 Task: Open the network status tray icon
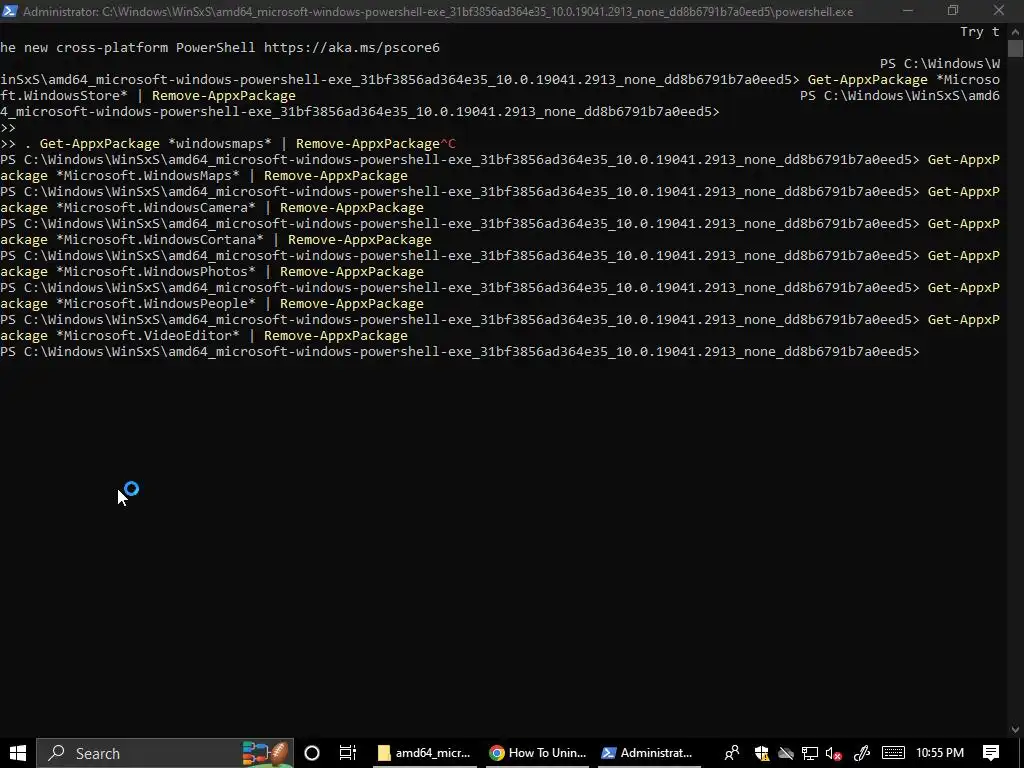(810, 753)
